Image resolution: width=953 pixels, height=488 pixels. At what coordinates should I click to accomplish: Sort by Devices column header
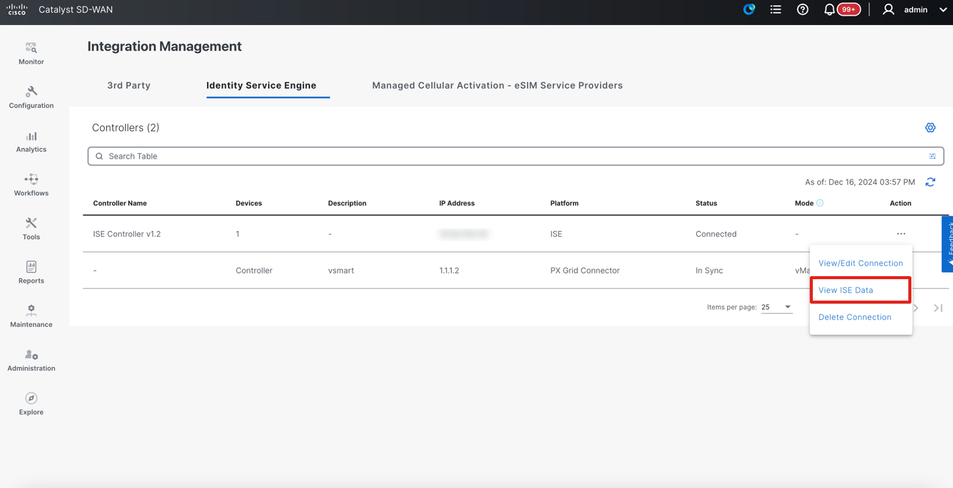249,203
